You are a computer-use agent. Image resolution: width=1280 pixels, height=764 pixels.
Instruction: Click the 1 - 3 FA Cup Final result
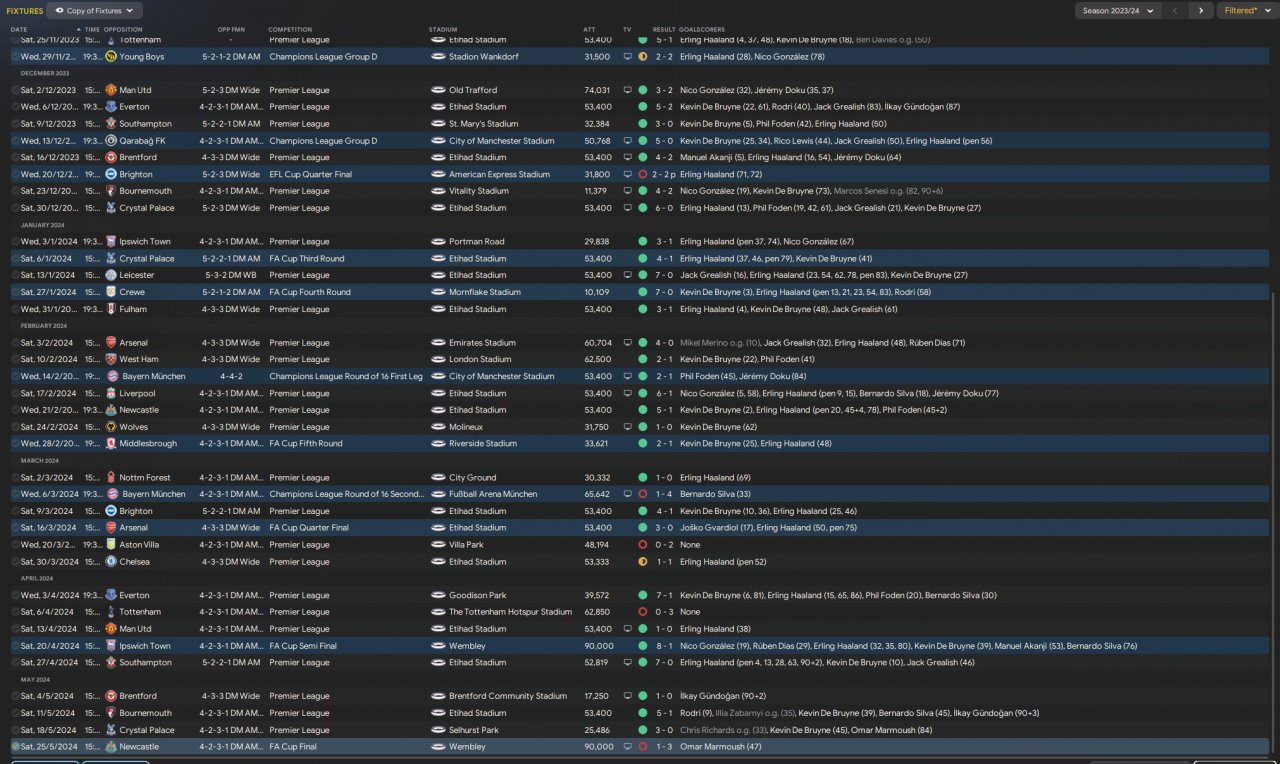[664, 746]
